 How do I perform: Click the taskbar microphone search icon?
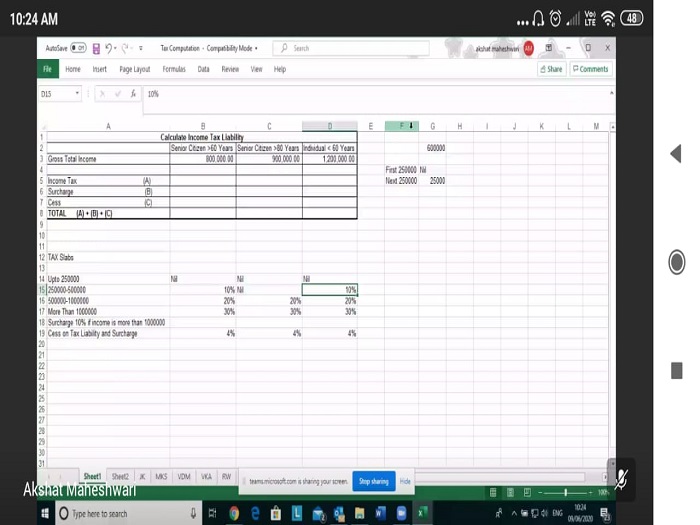[x=193, y=513]
